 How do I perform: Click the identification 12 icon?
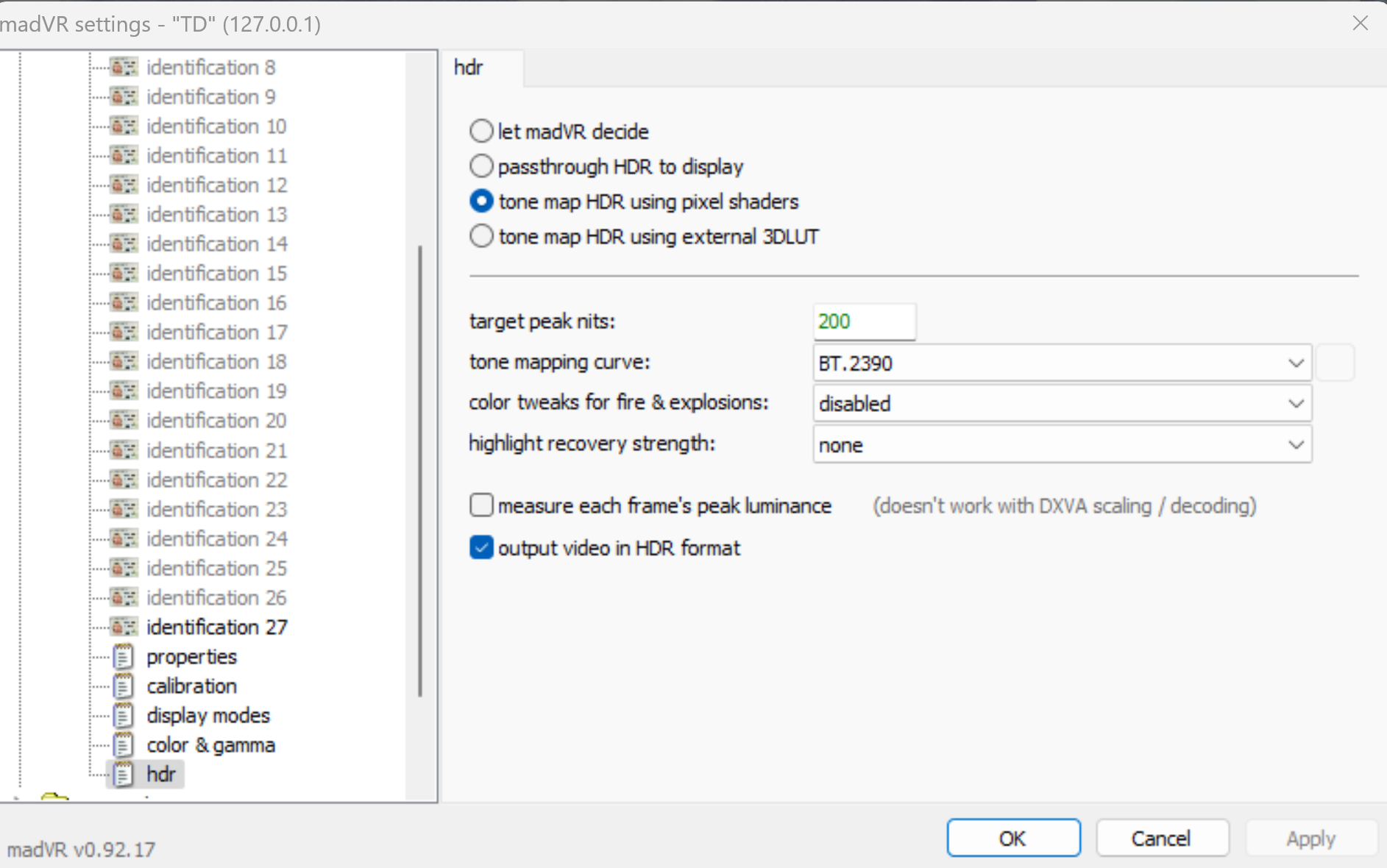[124, 185]
